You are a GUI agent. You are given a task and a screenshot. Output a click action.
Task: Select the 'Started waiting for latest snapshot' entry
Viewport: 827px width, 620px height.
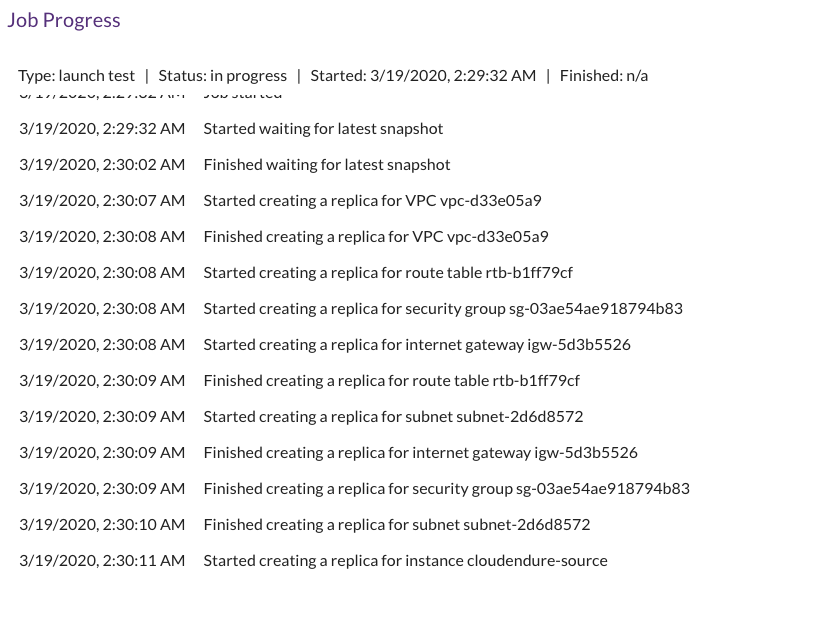pyautogui.click(x=323, y=129)
